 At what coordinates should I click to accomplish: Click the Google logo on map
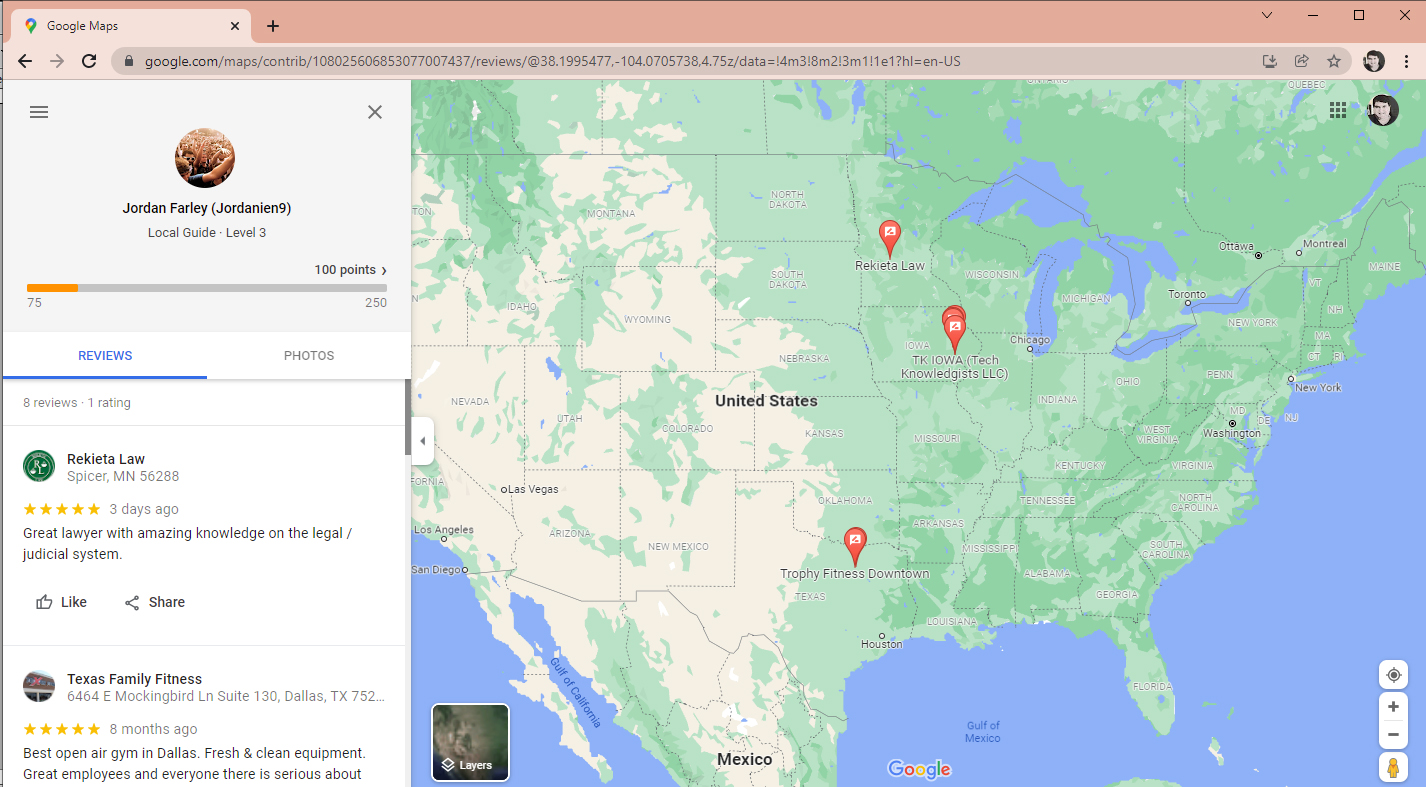click(919, 769)
